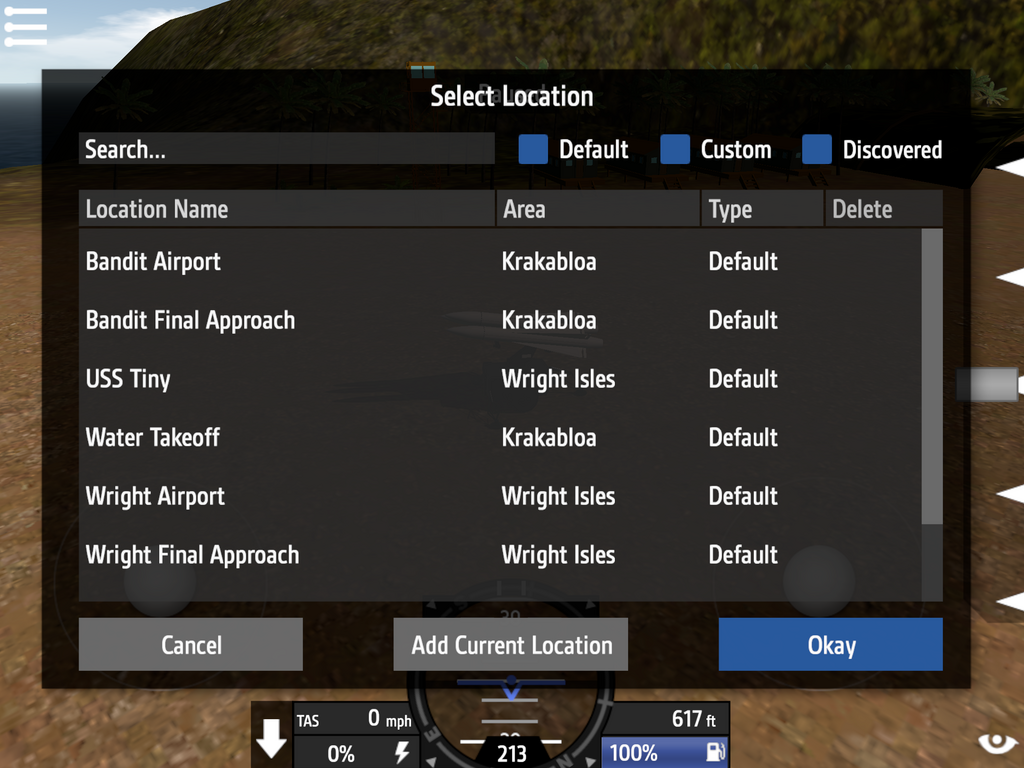The width and height of the screenshot is (1024, 768).
Task: Click the lightning bolt throttle icon
Action: click(402, 752)
